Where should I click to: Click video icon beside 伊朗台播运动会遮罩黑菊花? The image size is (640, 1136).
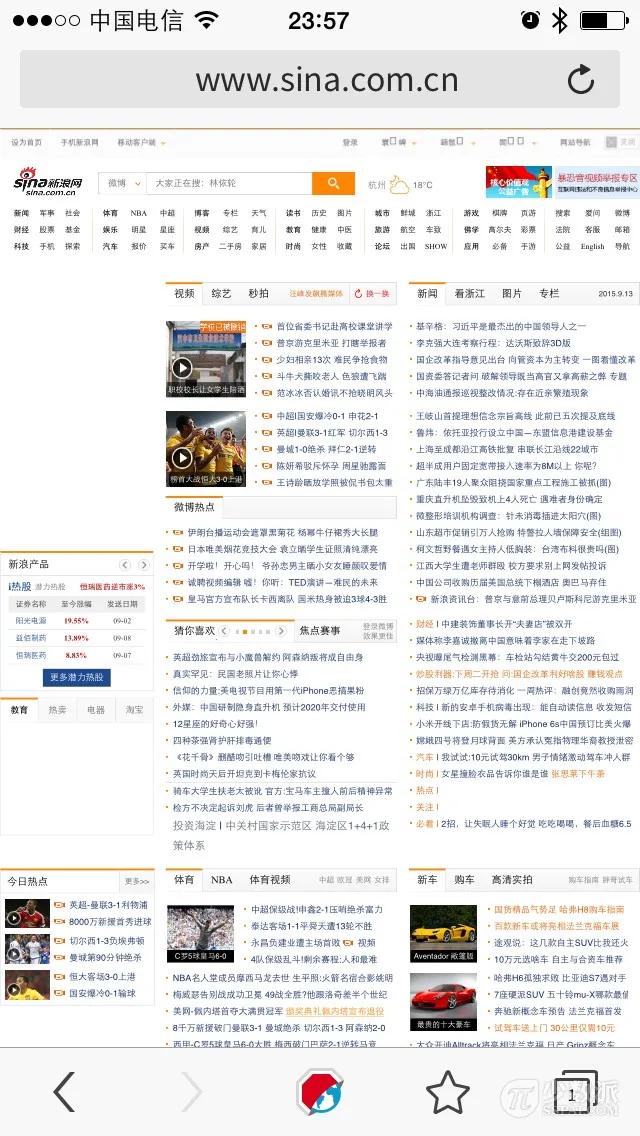(x=178, y=532)
